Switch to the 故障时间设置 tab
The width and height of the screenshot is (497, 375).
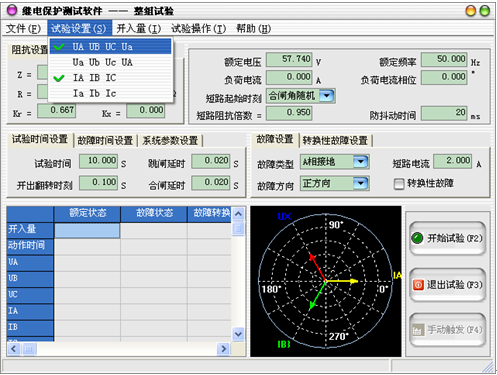(105, 140)
